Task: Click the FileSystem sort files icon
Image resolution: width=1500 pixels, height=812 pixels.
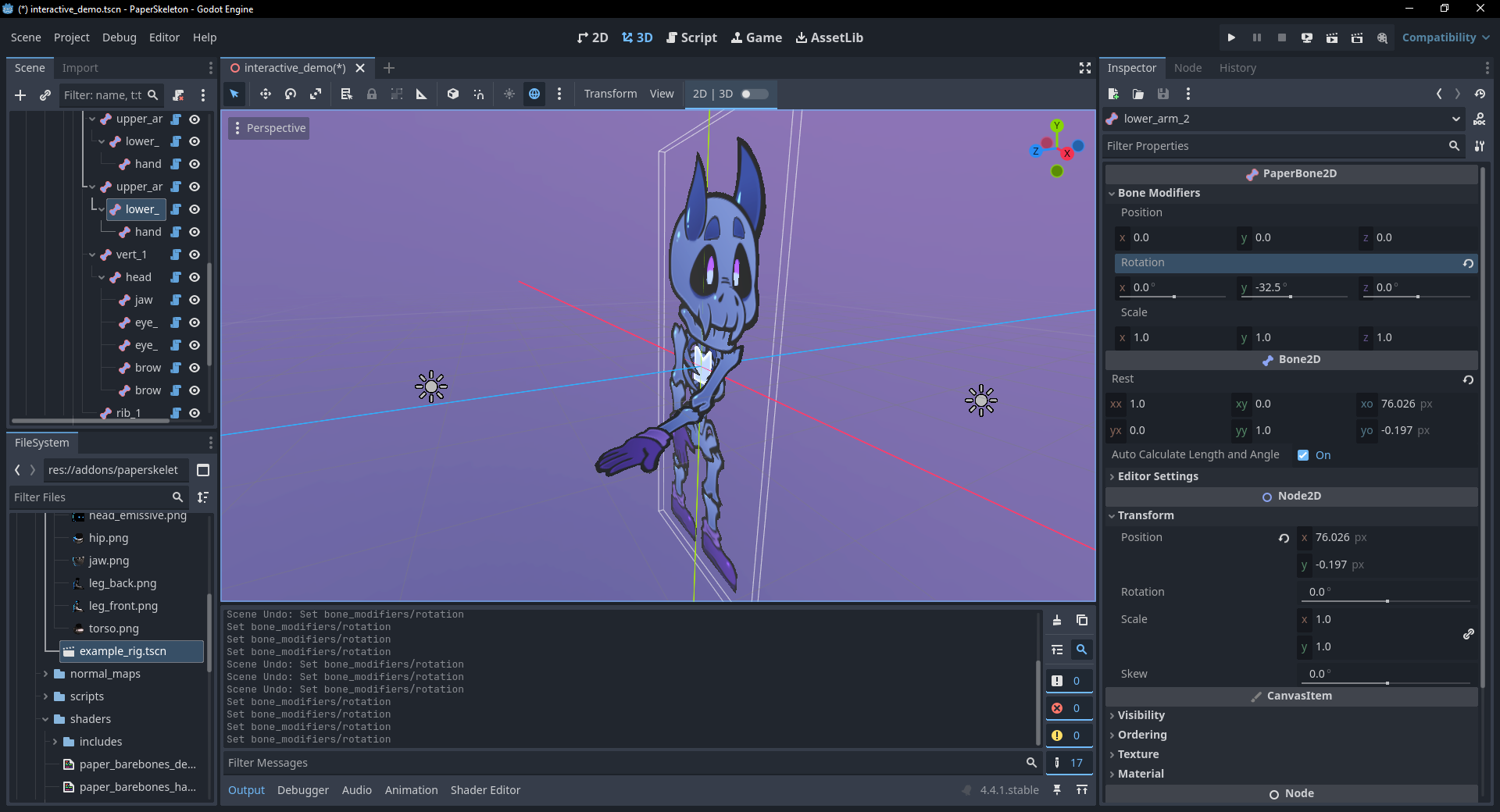Action: click(x=203, y=497)
